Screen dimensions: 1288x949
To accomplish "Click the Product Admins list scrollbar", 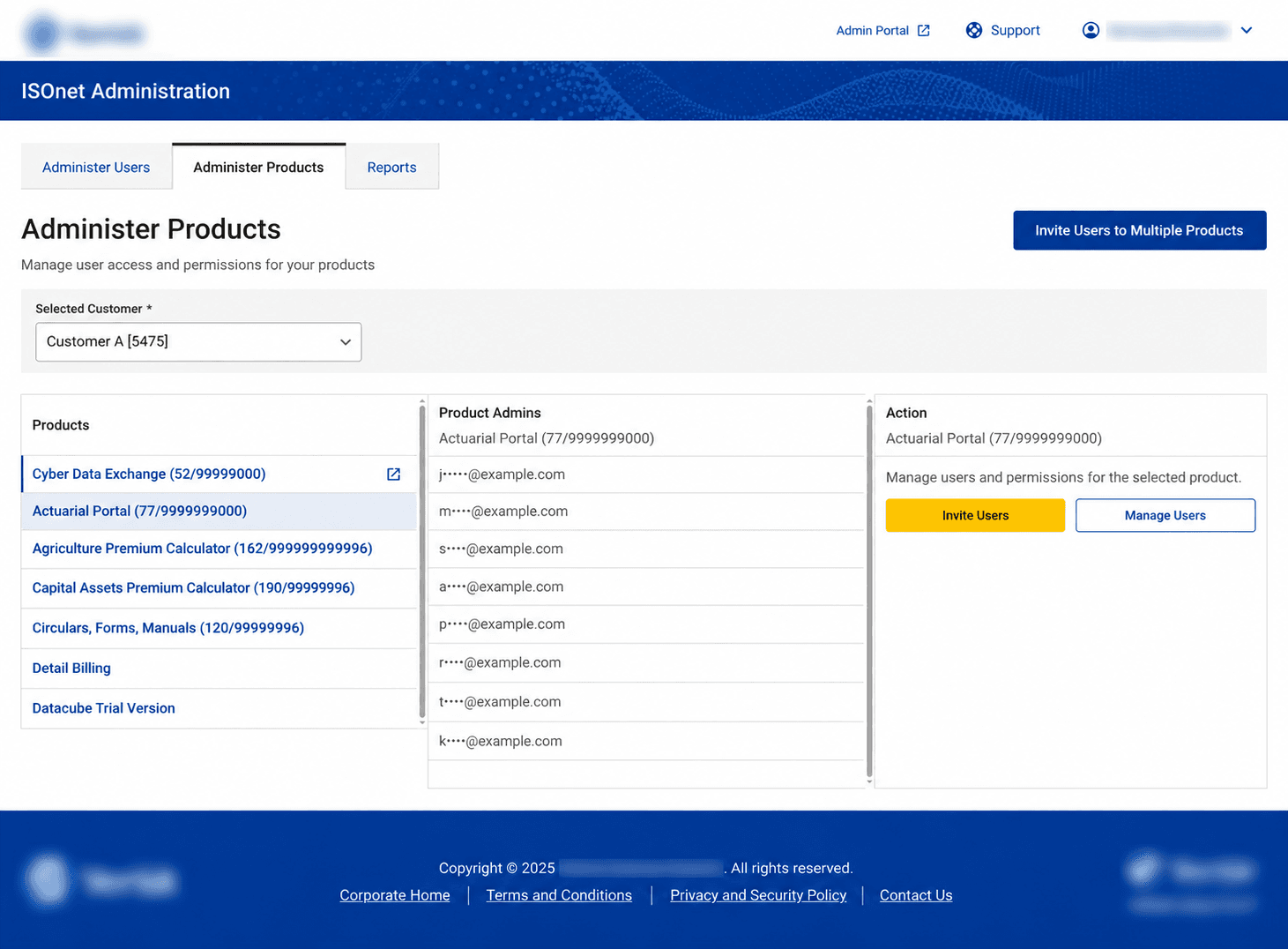I will pyautogui.click(x=869, y=589).
